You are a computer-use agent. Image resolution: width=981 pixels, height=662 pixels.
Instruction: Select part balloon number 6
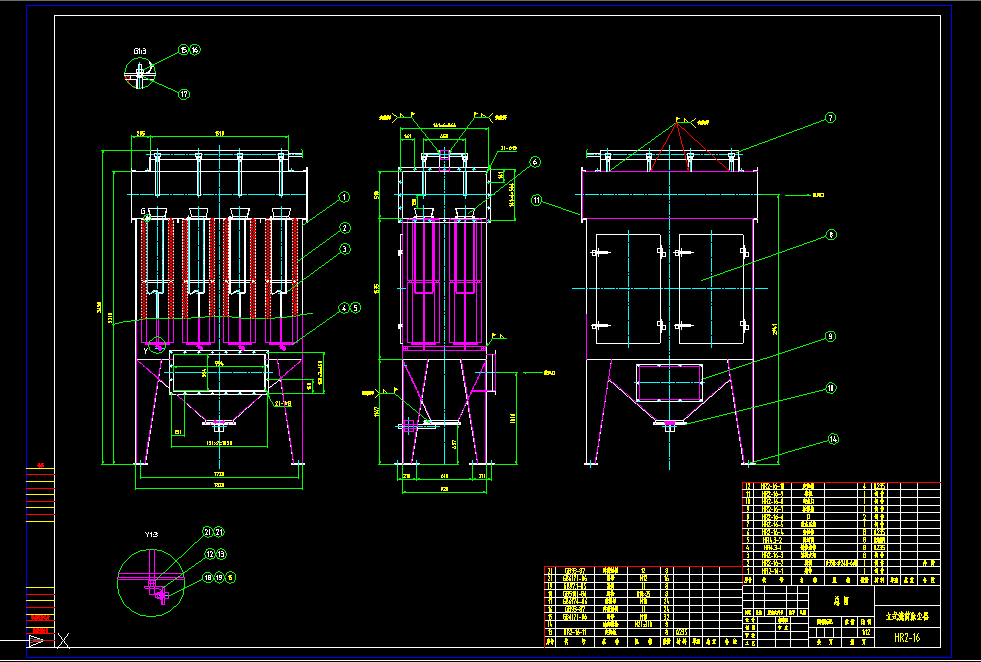[x=535, y=162]
